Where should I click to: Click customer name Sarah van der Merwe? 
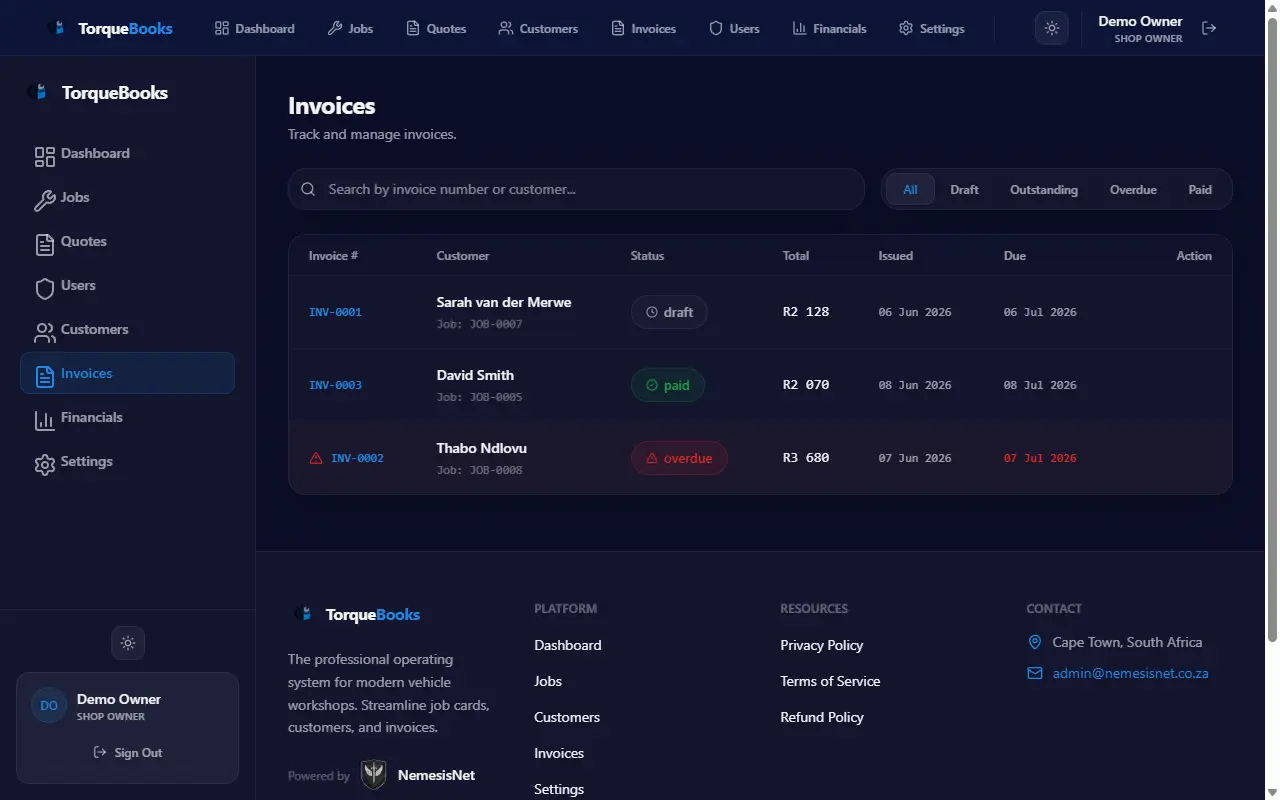pos(504,302)
